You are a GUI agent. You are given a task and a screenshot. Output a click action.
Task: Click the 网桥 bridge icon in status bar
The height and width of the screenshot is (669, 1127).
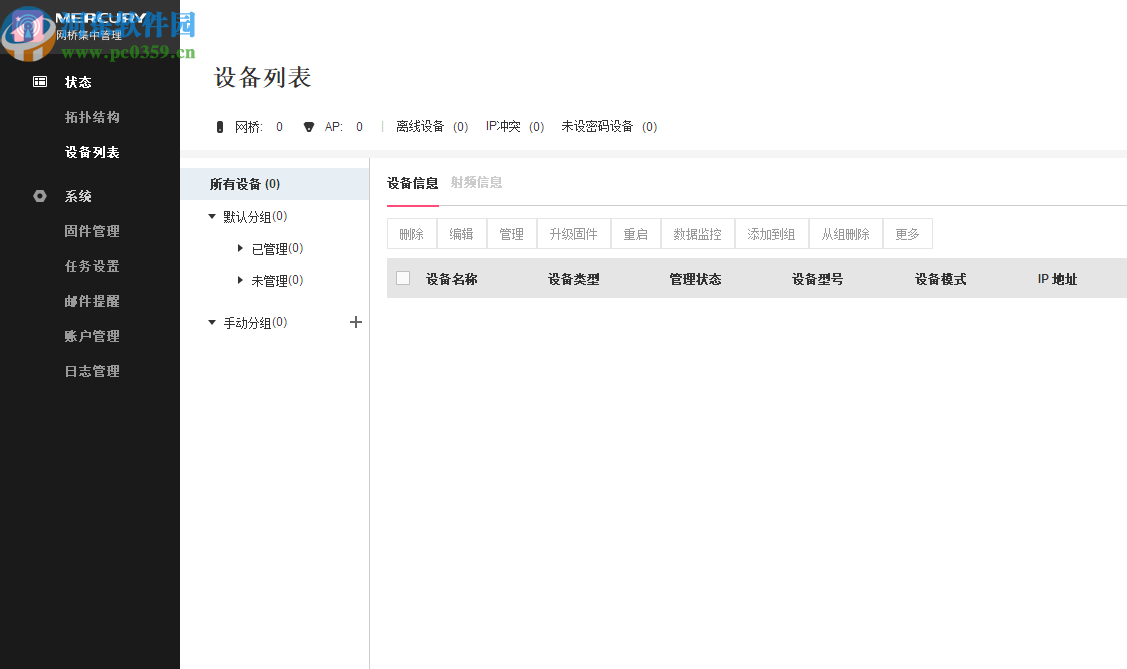(x=221, y=126)
